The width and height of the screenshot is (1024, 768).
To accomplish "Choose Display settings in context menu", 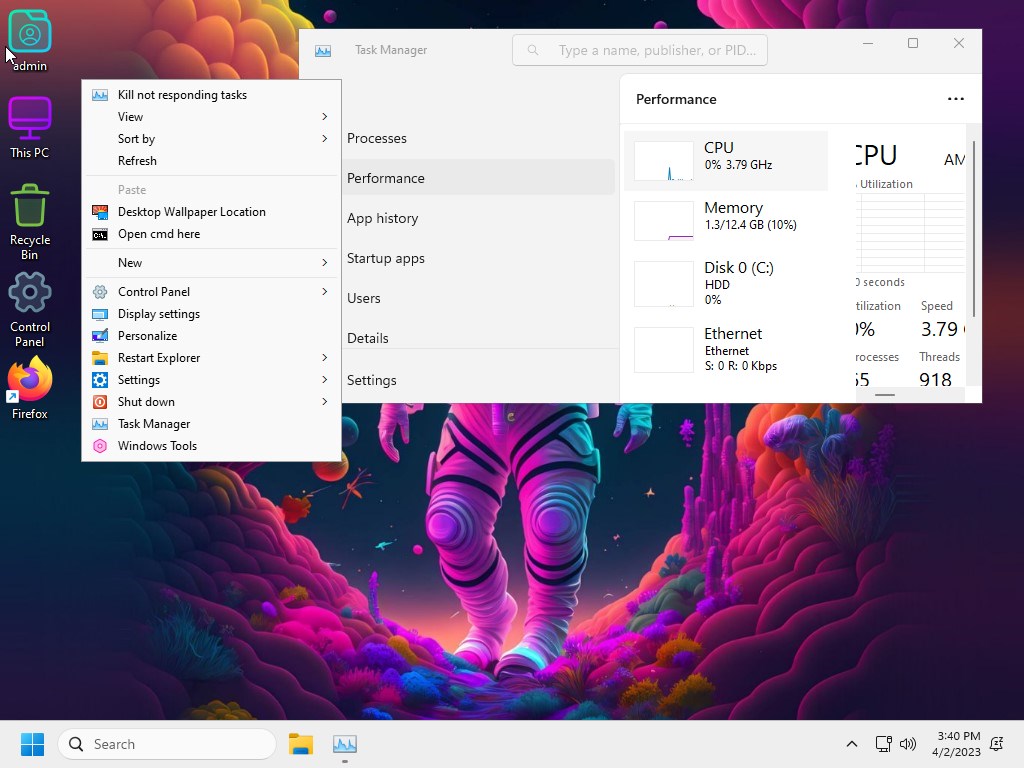I will tap(211, 314).
